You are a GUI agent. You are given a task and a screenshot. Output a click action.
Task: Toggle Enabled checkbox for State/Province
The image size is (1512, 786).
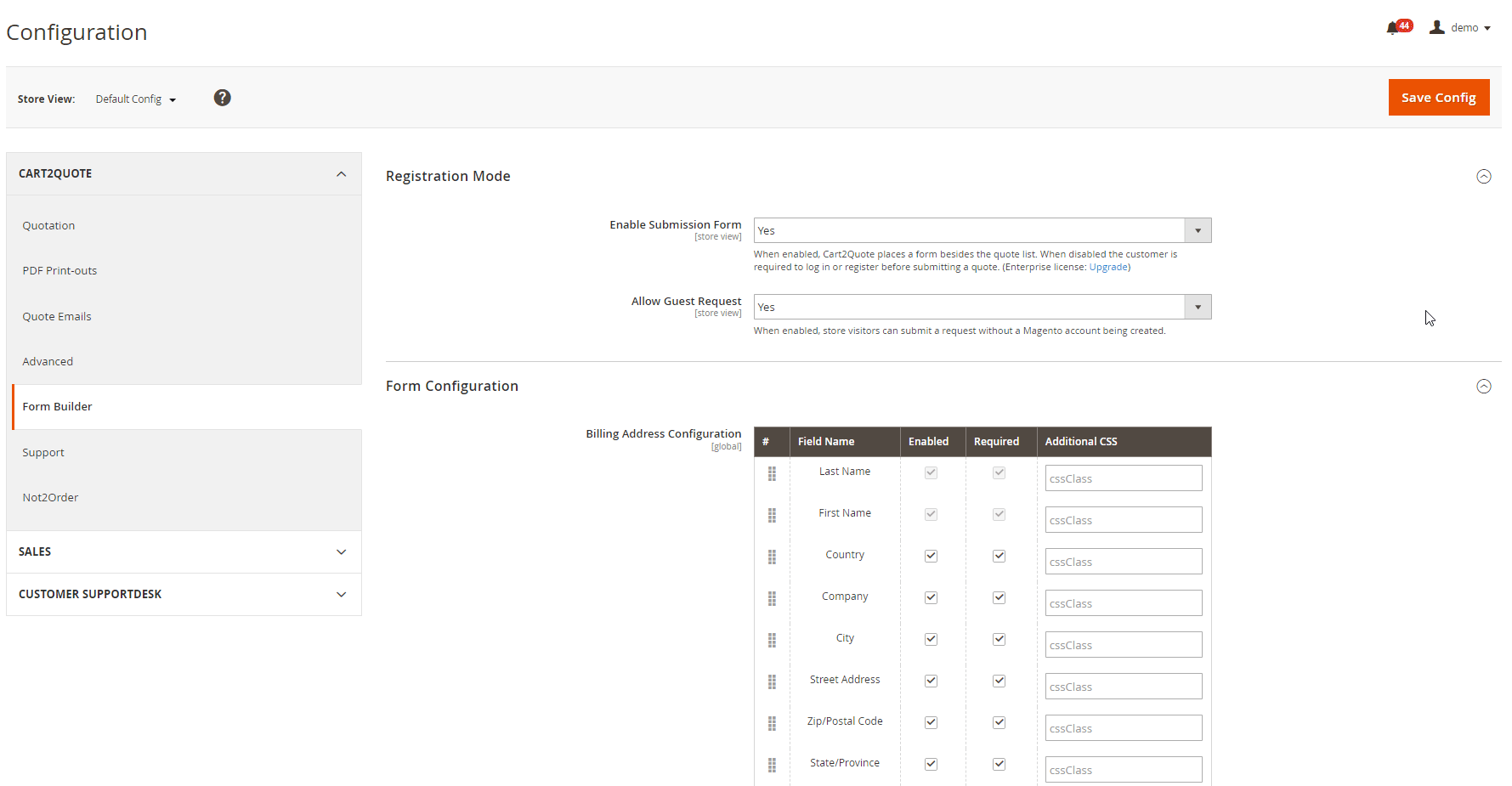click(931, 764)
